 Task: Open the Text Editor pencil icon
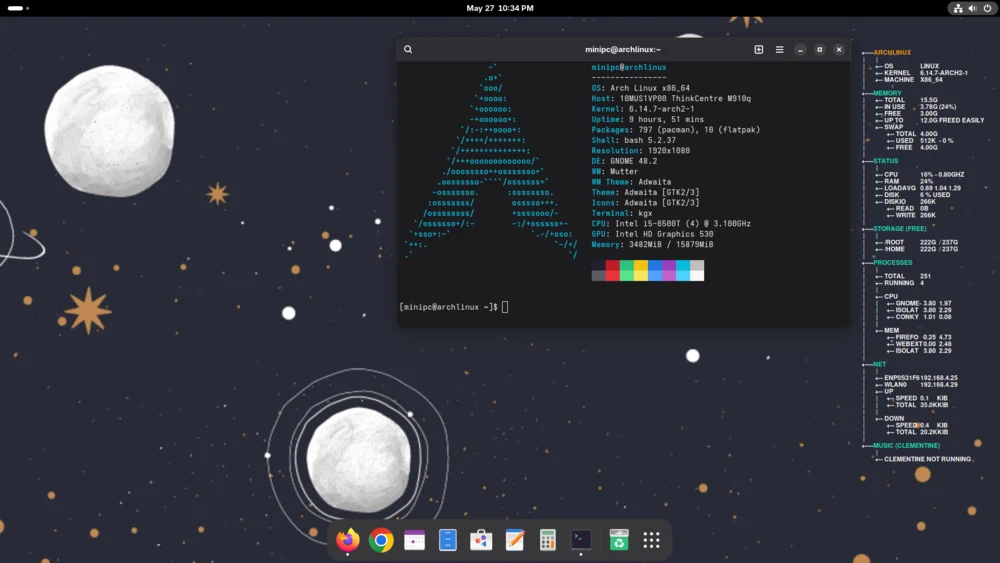(x=515, y=540)
